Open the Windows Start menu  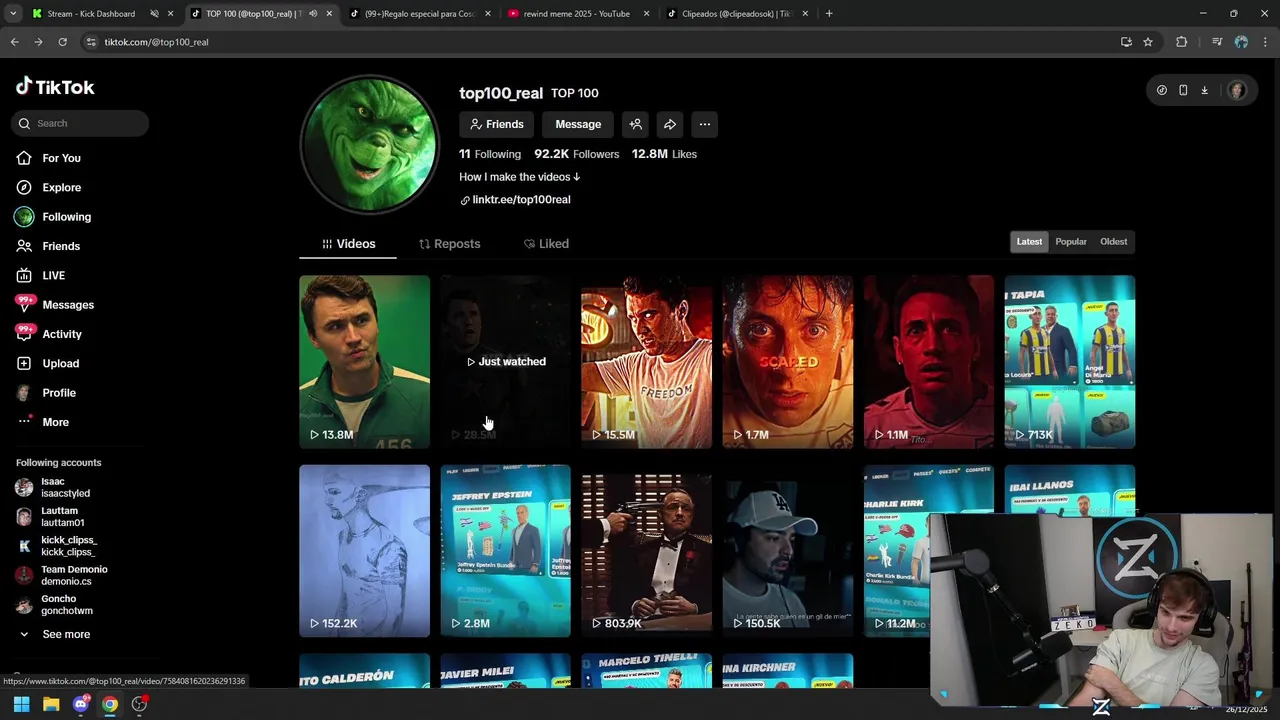pyautogui.click(x=21, y=704)
